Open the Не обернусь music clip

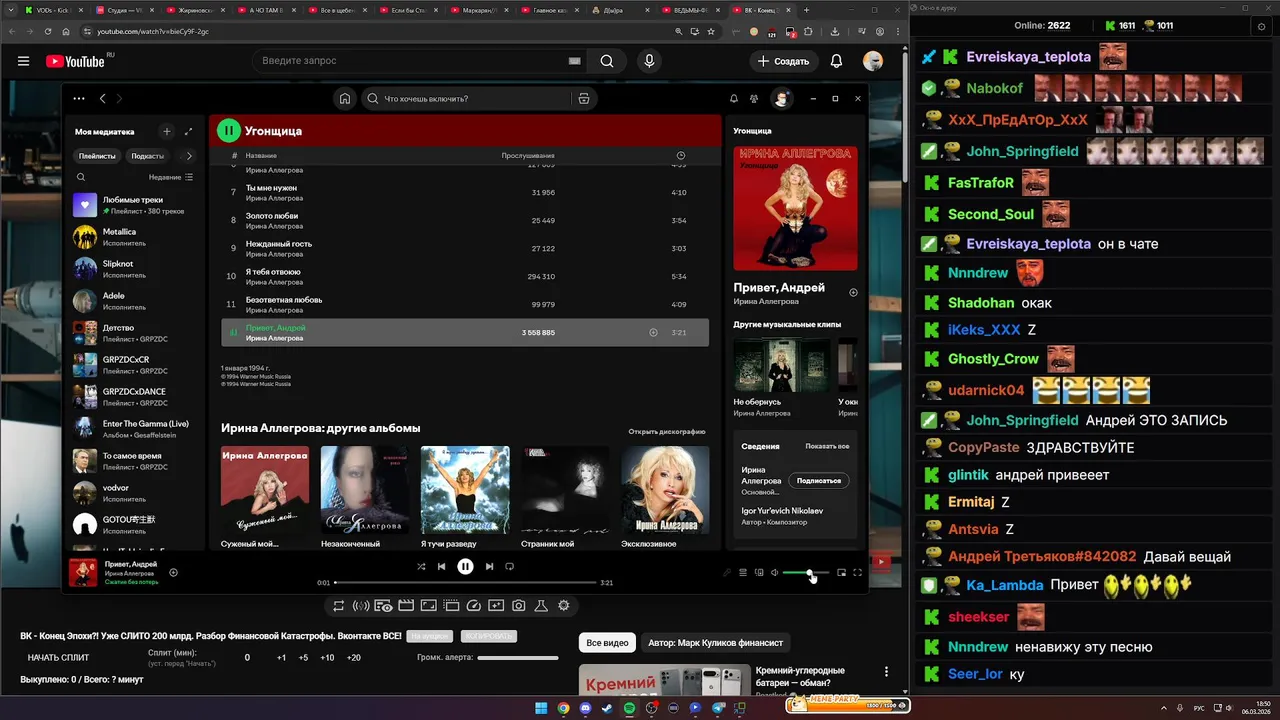tap(782, 365)
